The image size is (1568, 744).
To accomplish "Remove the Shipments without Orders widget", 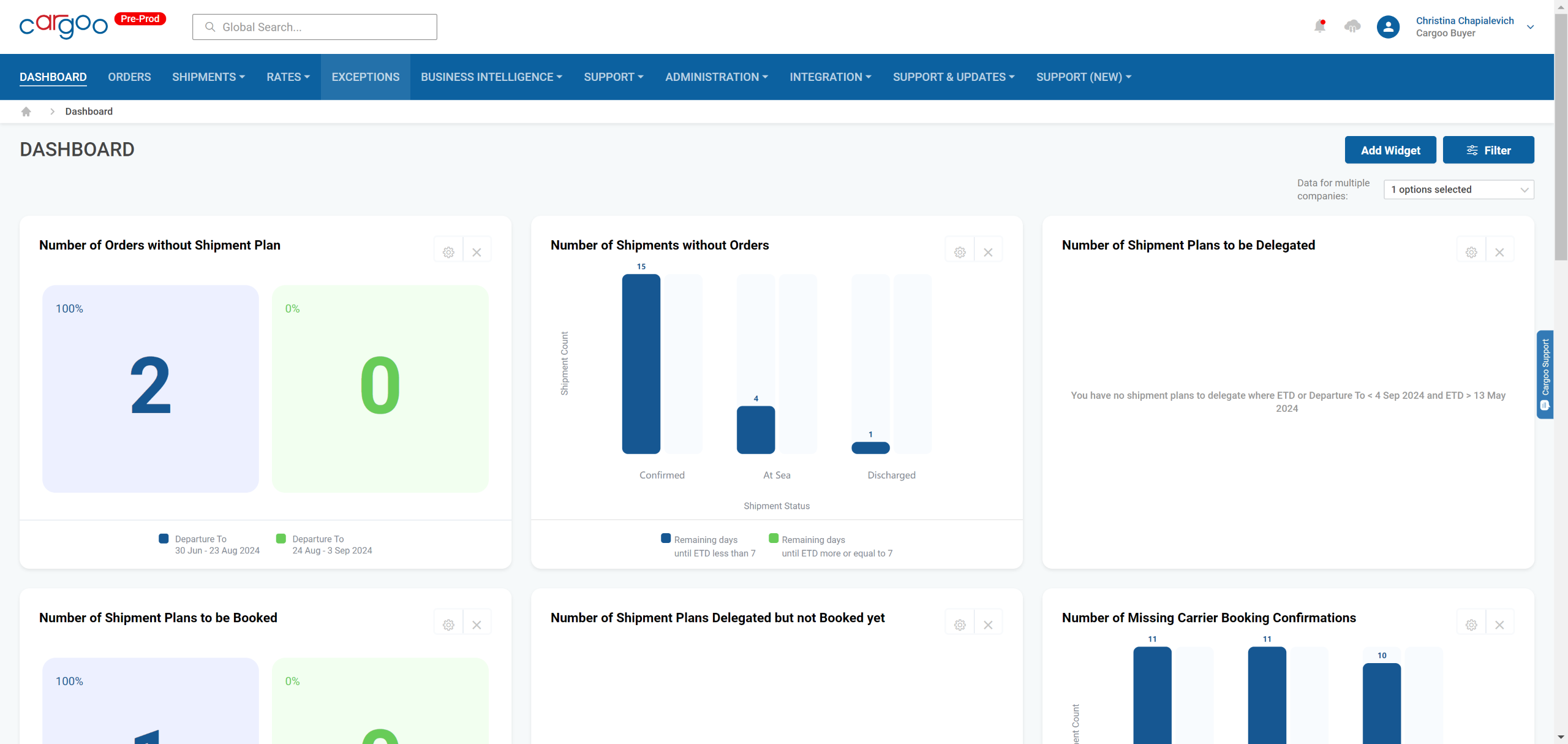I will pos(988,252).
